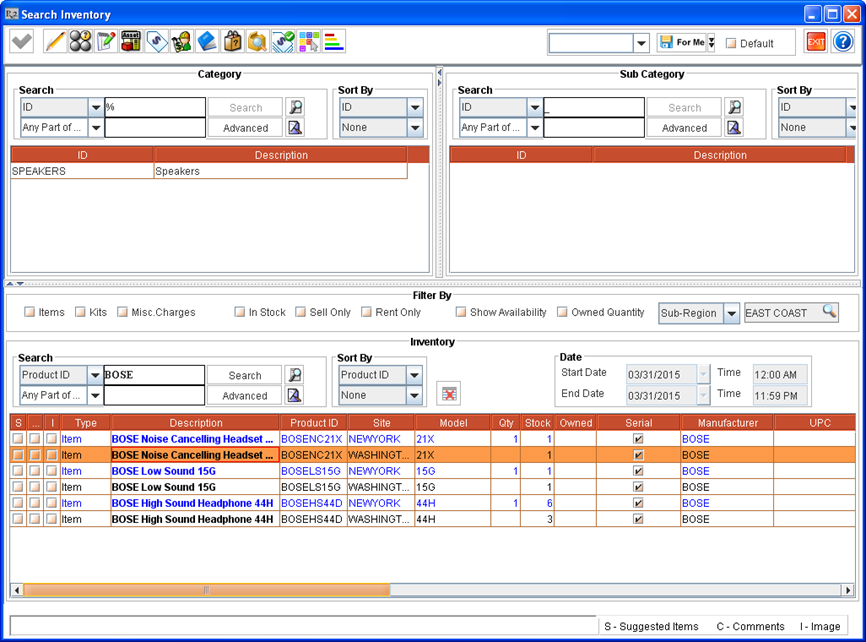Click the red X clear icon in Inventory
This screenshot has height=642, width=866.
pyautogui.click(x=449, y=394)
